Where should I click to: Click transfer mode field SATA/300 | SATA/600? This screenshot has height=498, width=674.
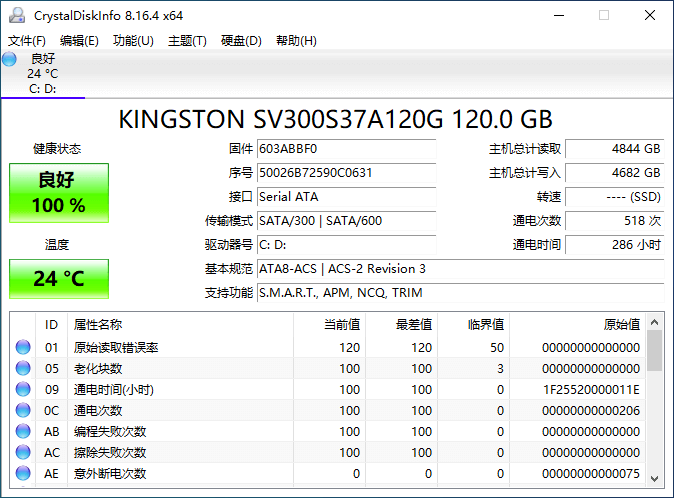[346, 221]
